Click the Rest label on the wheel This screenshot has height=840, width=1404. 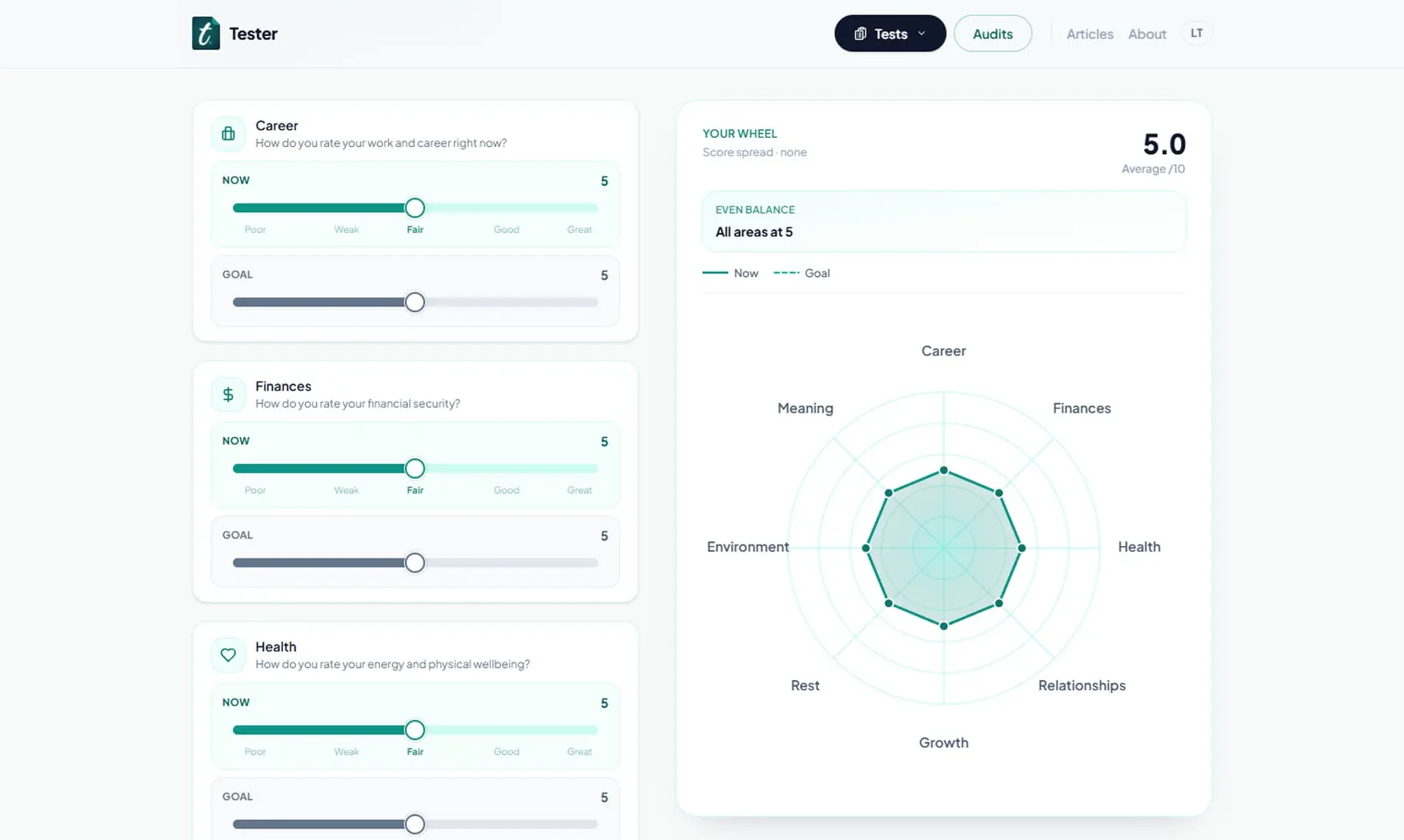(x=805, y=685)
